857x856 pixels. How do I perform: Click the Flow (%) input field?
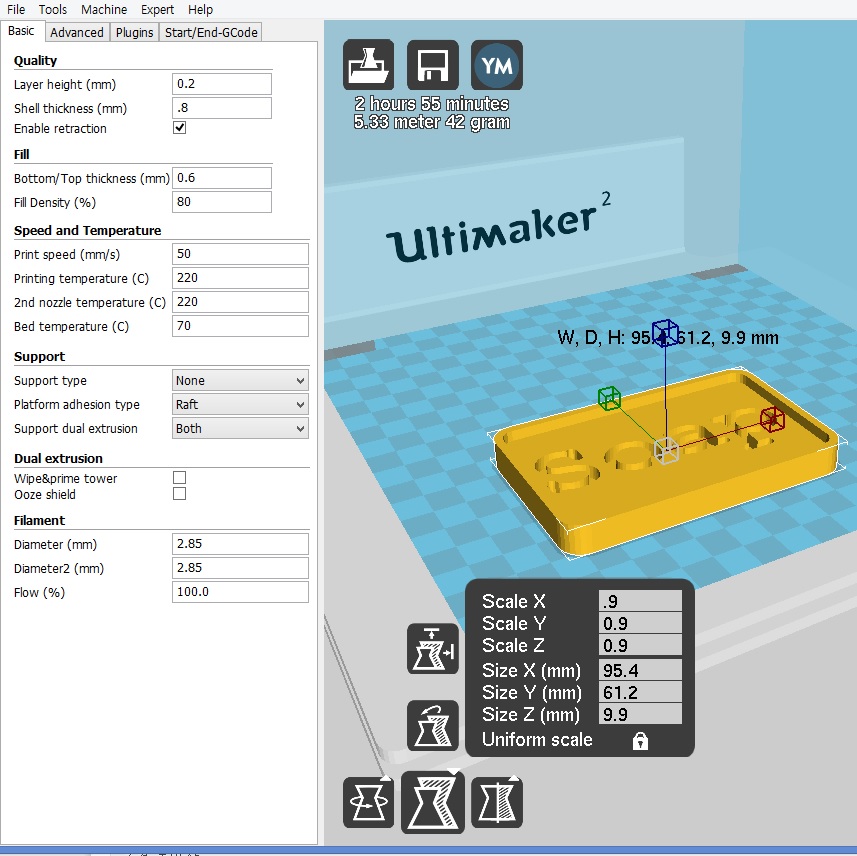tap(240, 593)
